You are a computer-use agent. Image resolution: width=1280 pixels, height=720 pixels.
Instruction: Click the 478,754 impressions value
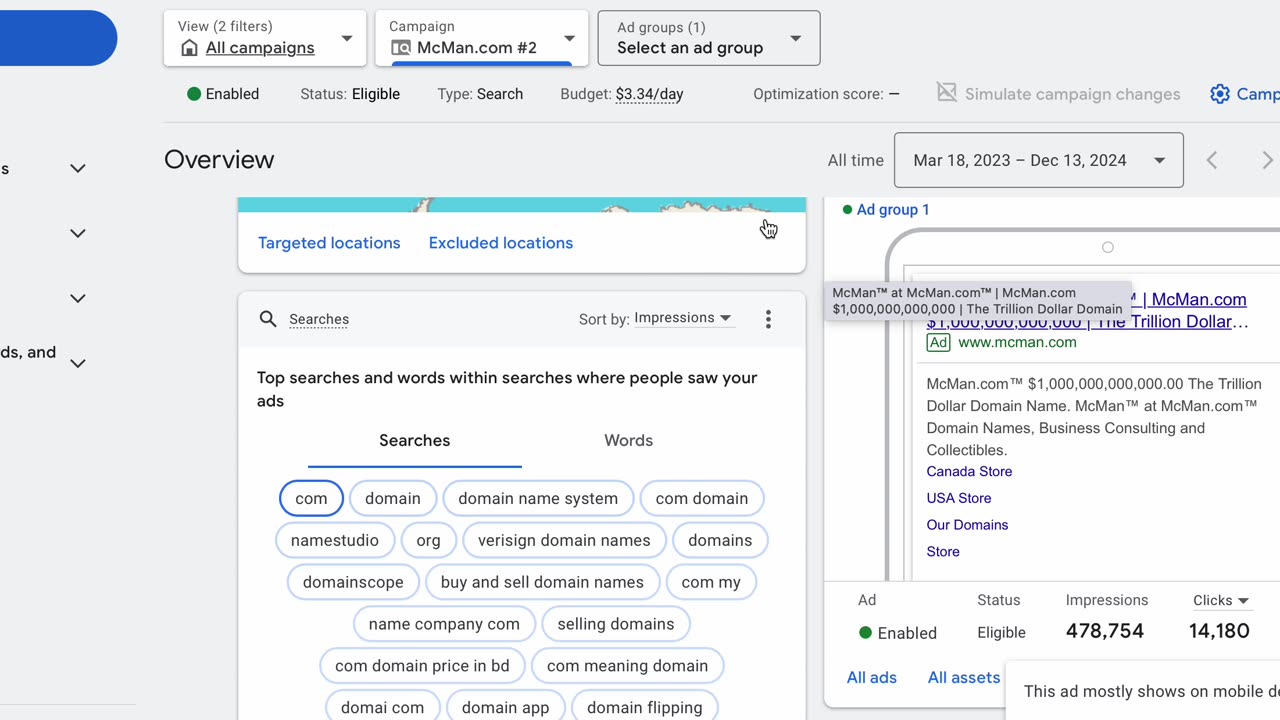(1105, 631)
